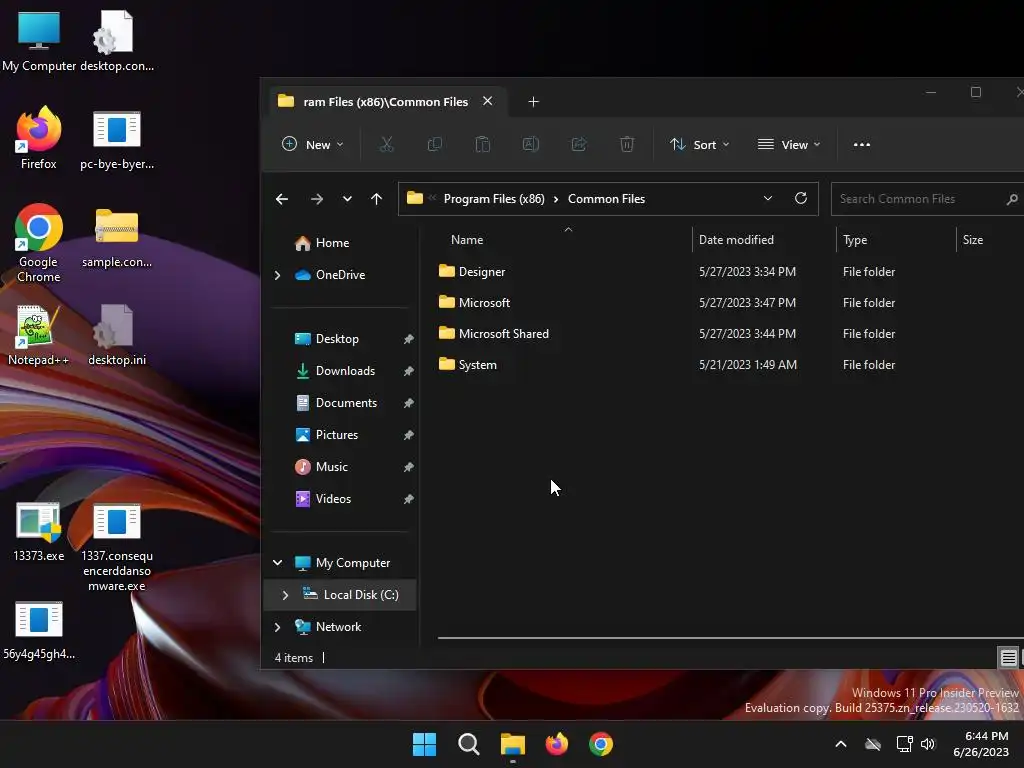Click Common Files breadcrumb
This screenshot has width=1024, height=768.
(x=606, y=199)
